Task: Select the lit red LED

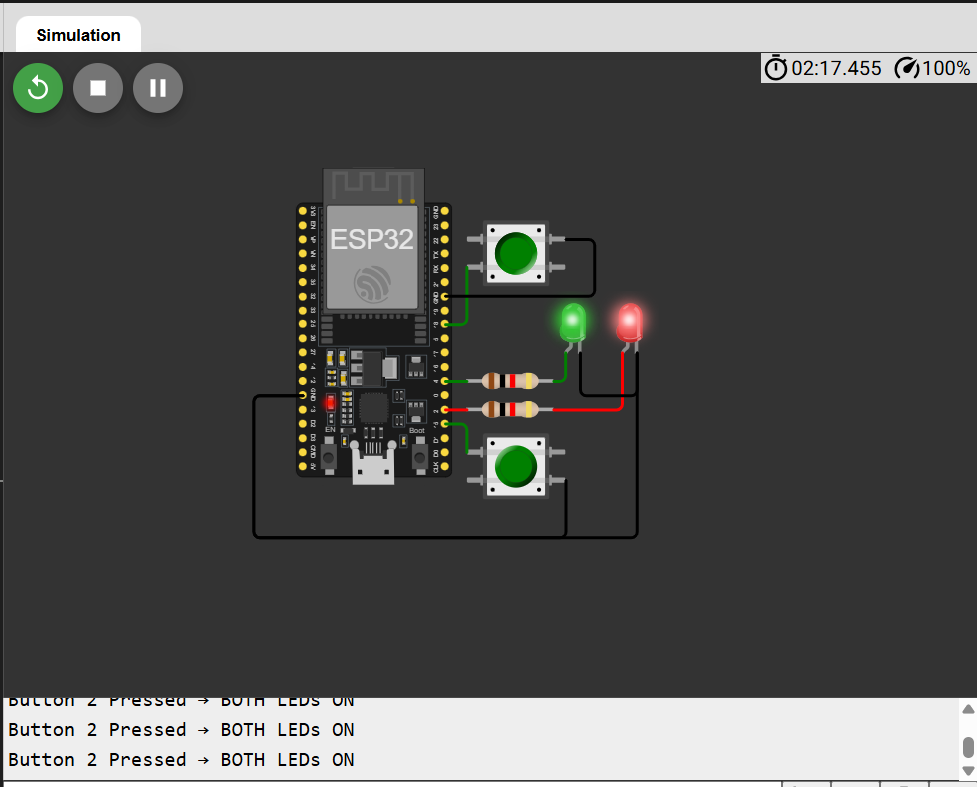Action: (x=629, y=322)
